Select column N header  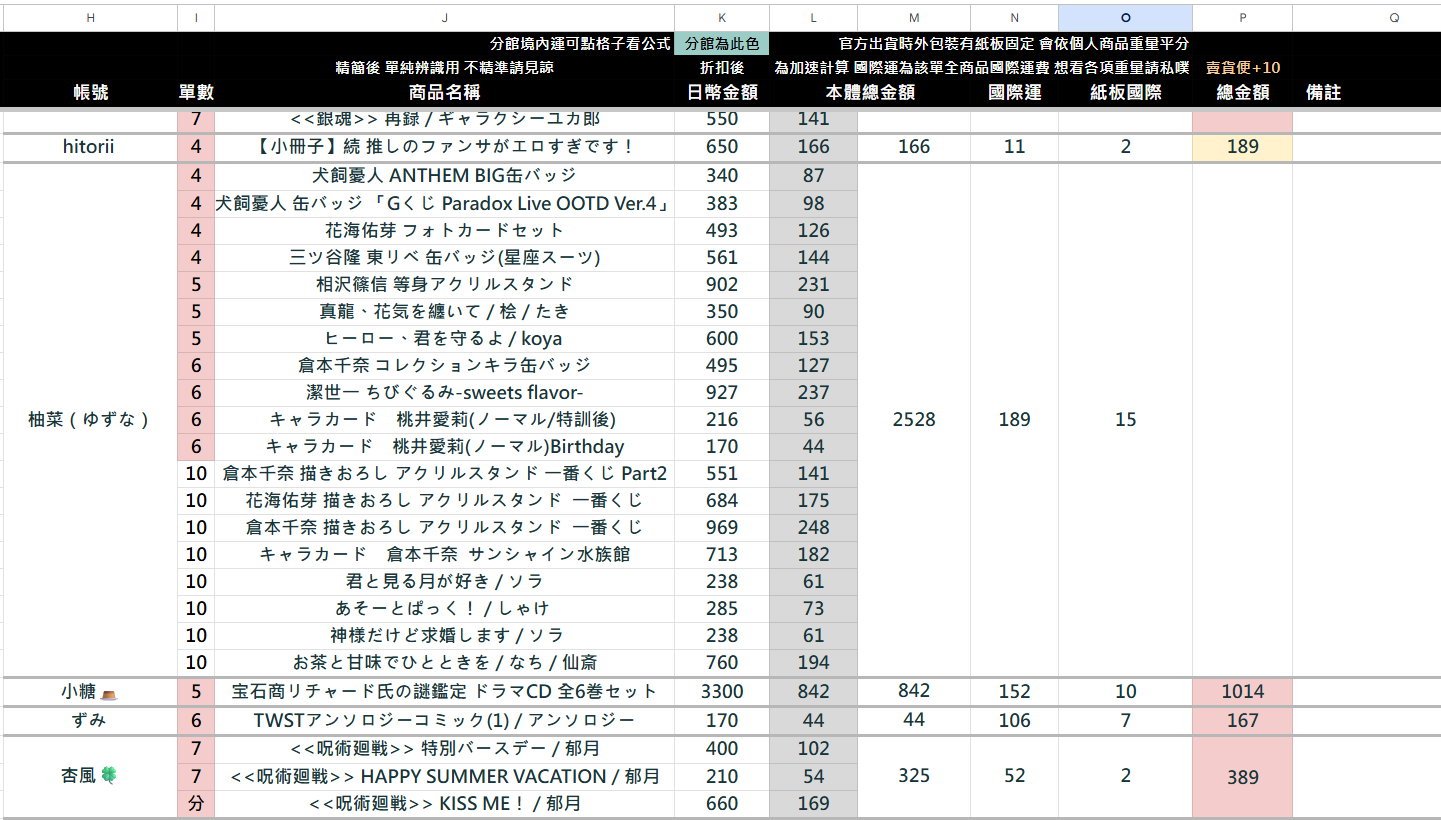coord(1014,18)
